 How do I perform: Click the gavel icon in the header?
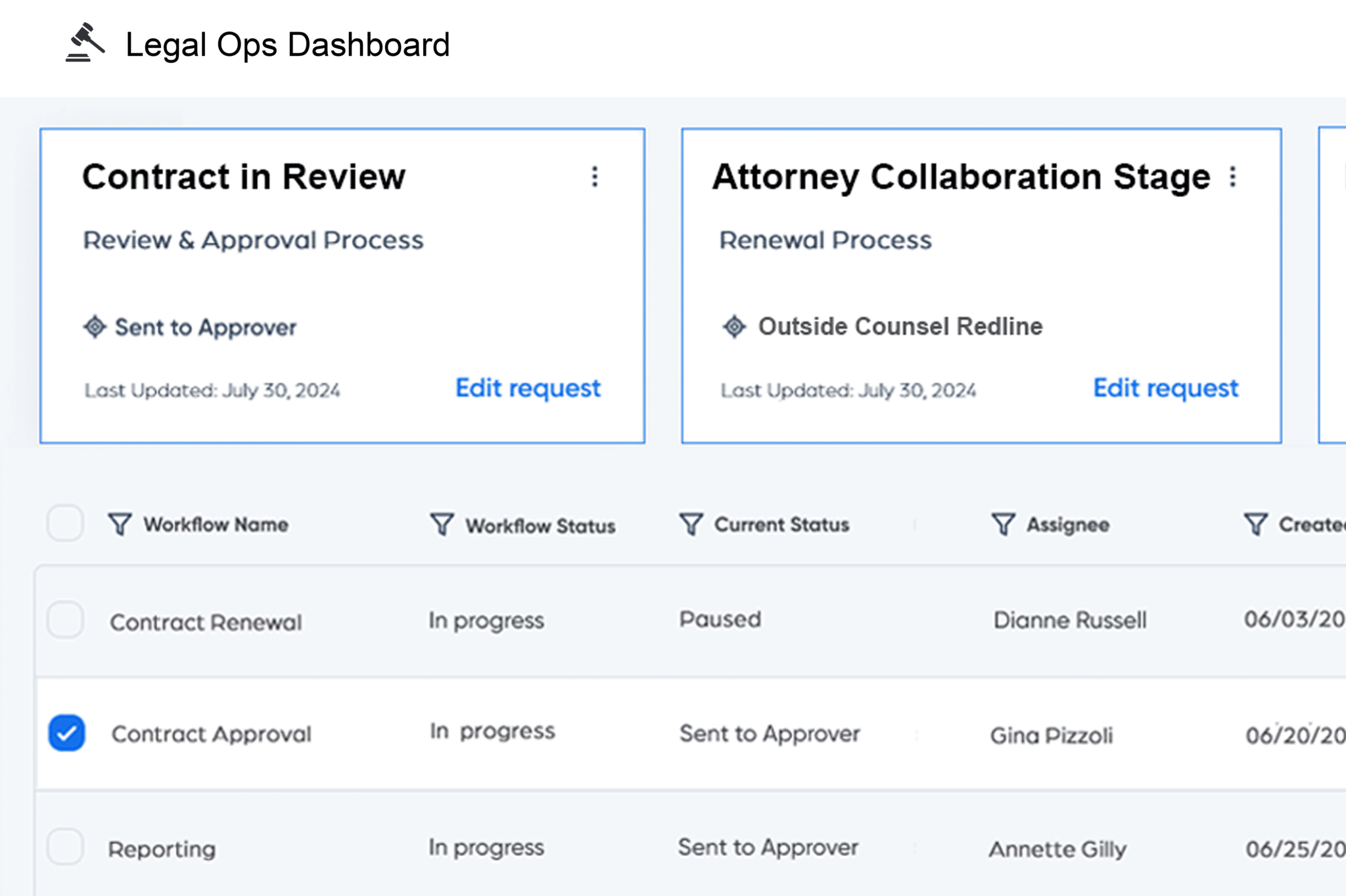pos(84,44)
